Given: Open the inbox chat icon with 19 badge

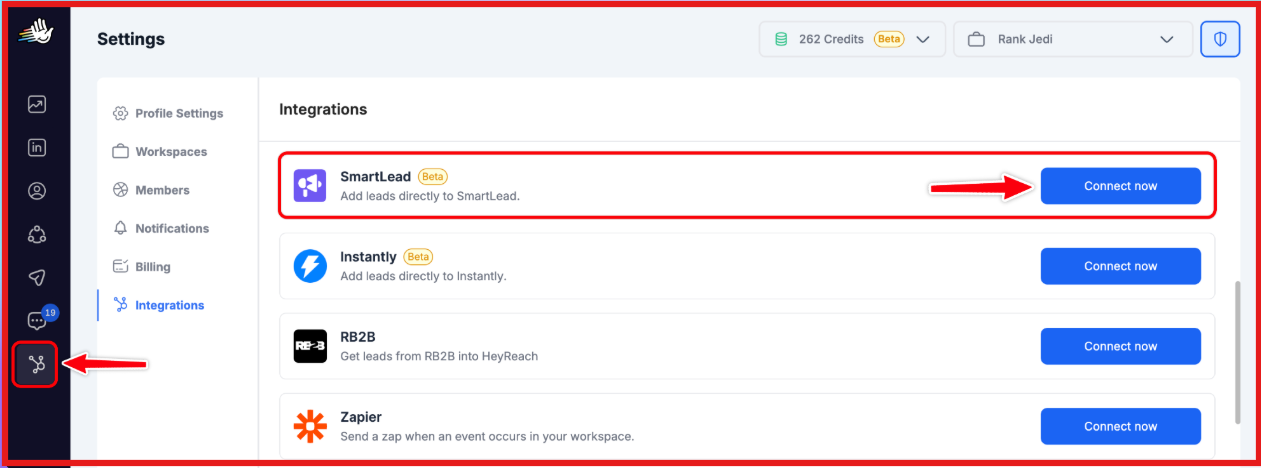Looking at the screenshot, I should [x=38, y=321].
